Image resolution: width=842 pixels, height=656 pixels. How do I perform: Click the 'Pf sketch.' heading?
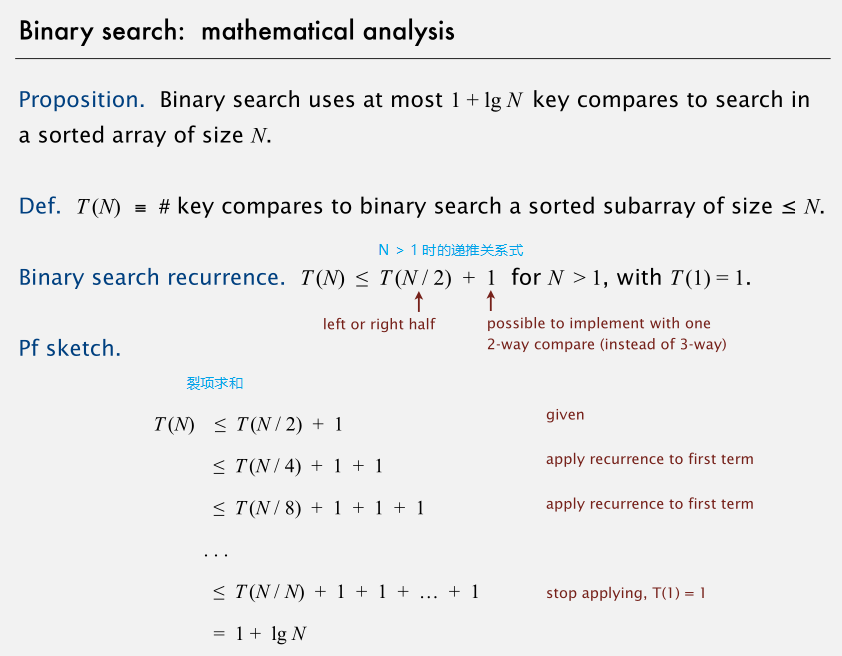click(70, 349)
